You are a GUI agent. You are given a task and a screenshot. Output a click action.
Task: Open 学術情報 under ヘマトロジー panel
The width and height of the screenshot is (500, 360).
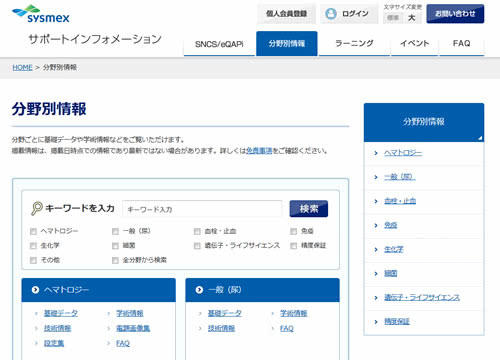(130, 313)
